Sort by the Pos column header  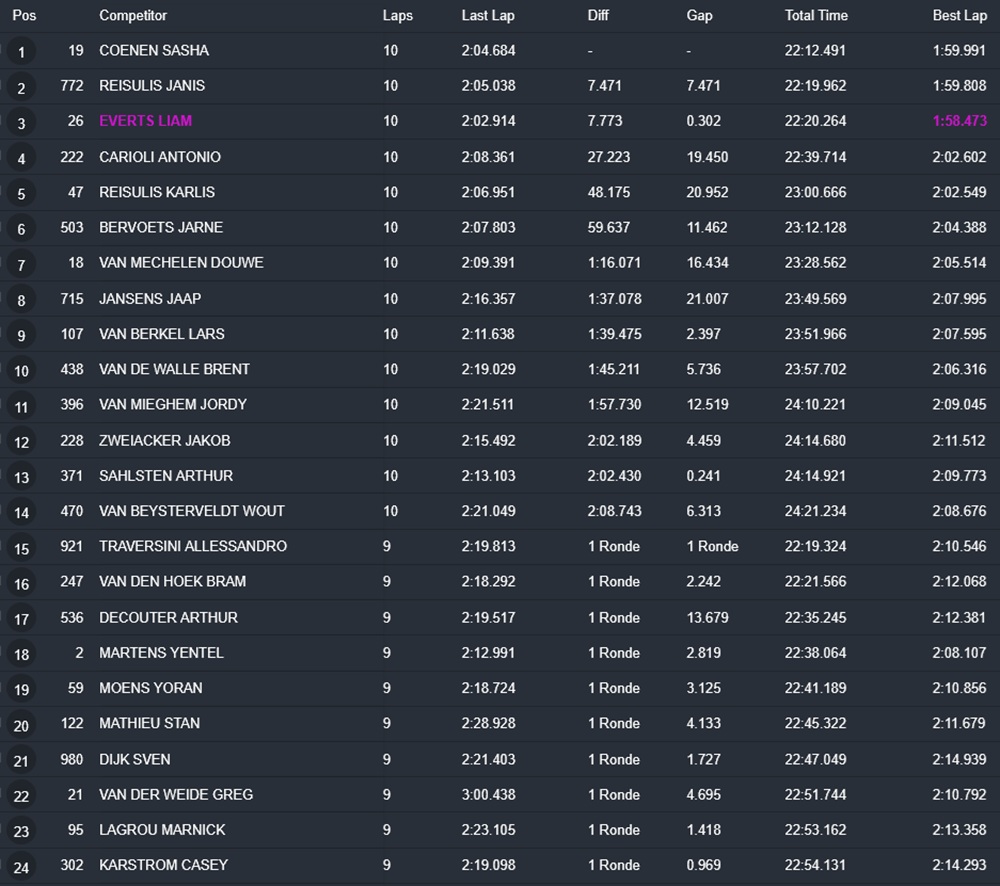24,15
